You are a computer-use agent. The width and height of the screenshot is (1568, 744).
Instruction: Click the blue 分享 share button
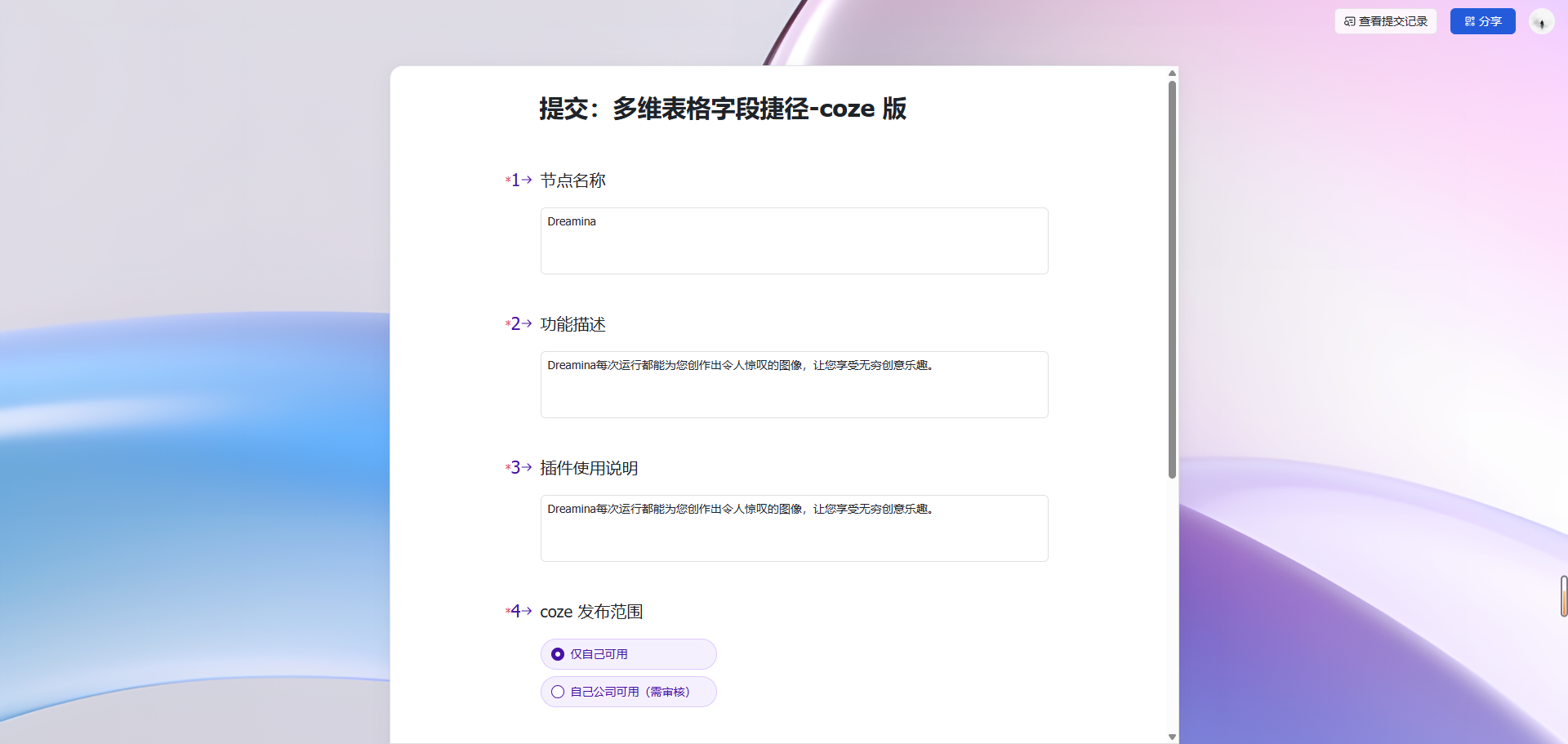point(1482,21)
